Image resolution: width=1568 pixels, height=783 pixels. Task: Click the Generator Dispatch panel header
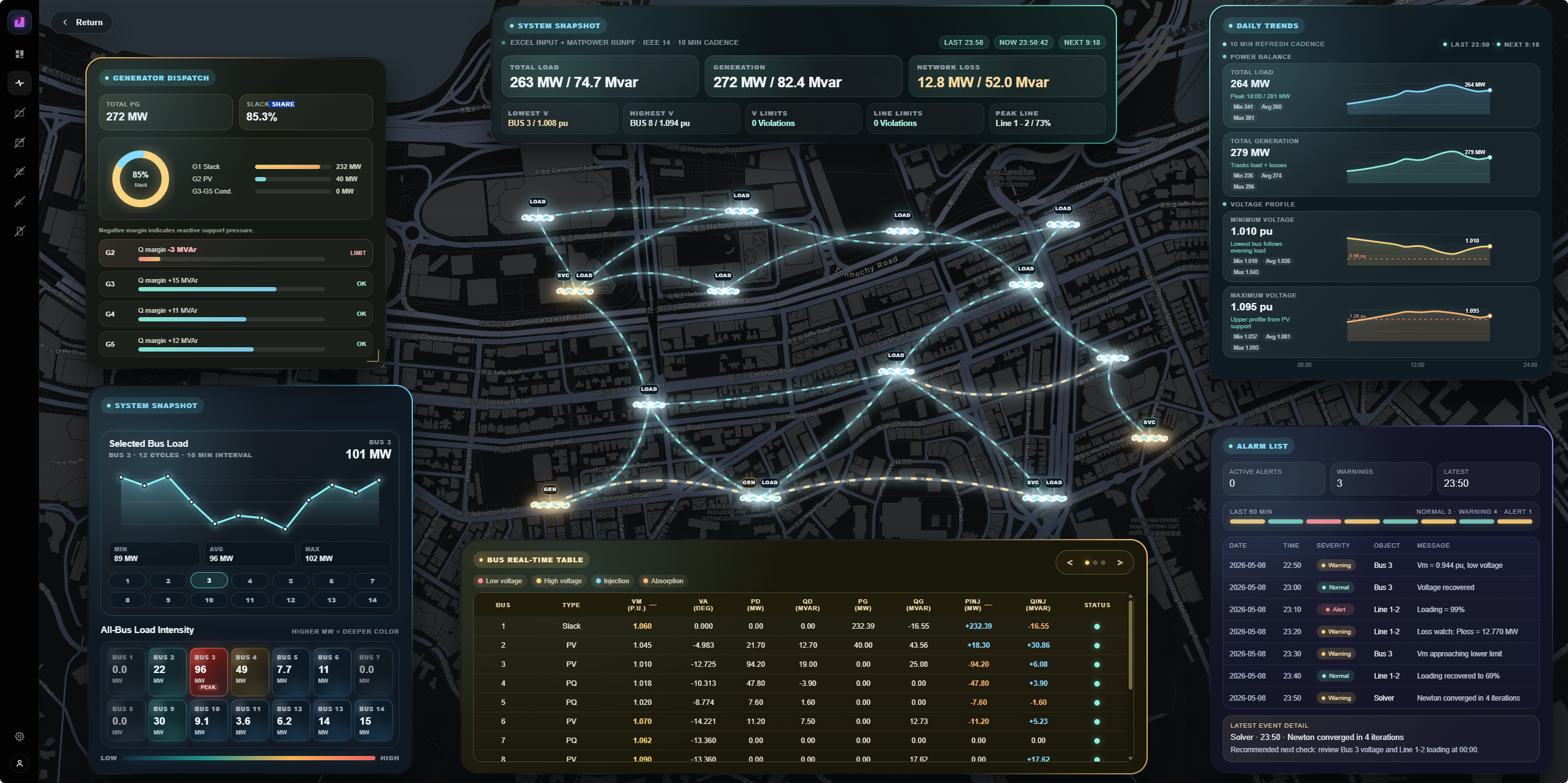tap(157, 78)
